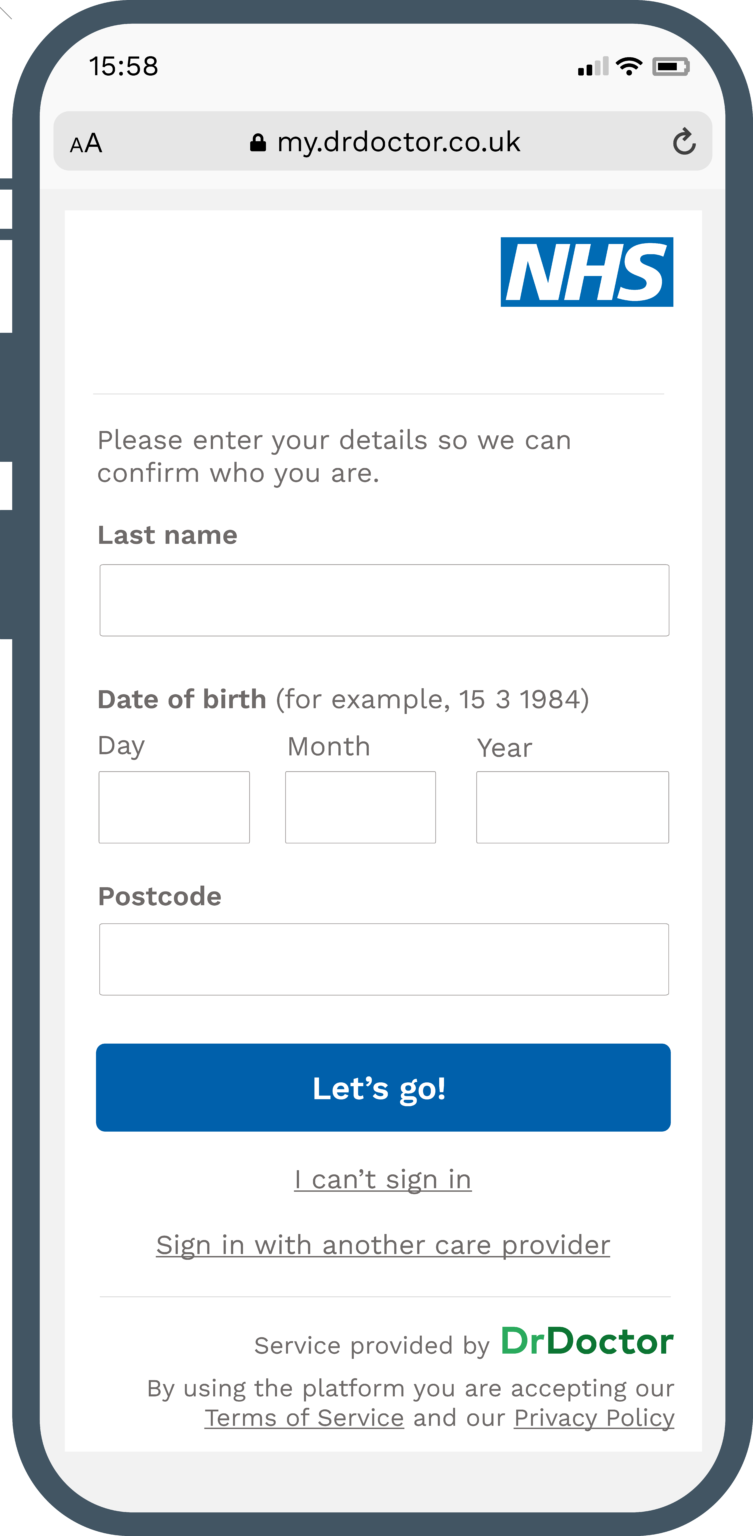
Task: Tap the 15:58 clock in status bar
Action: click(124, 67)
